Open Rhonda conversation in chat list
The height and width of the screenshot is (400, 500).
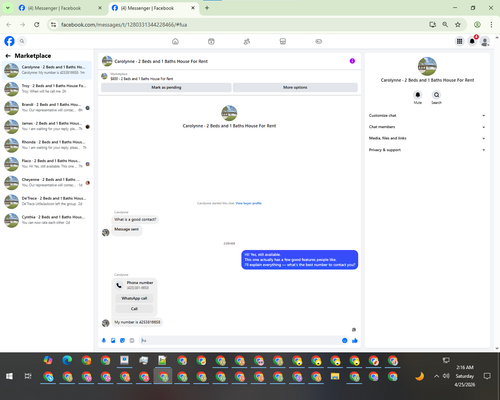(x=47, y=145)
